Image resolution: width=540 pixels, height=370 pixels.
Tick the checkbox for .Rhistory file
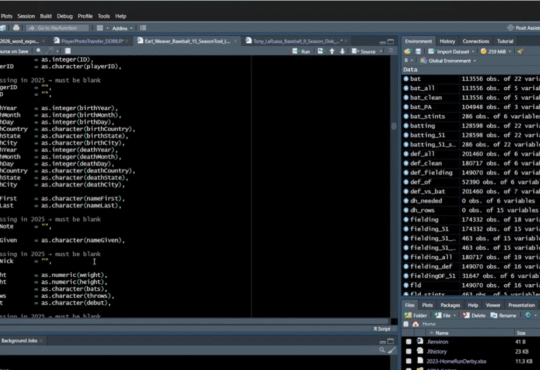[408, 351]
